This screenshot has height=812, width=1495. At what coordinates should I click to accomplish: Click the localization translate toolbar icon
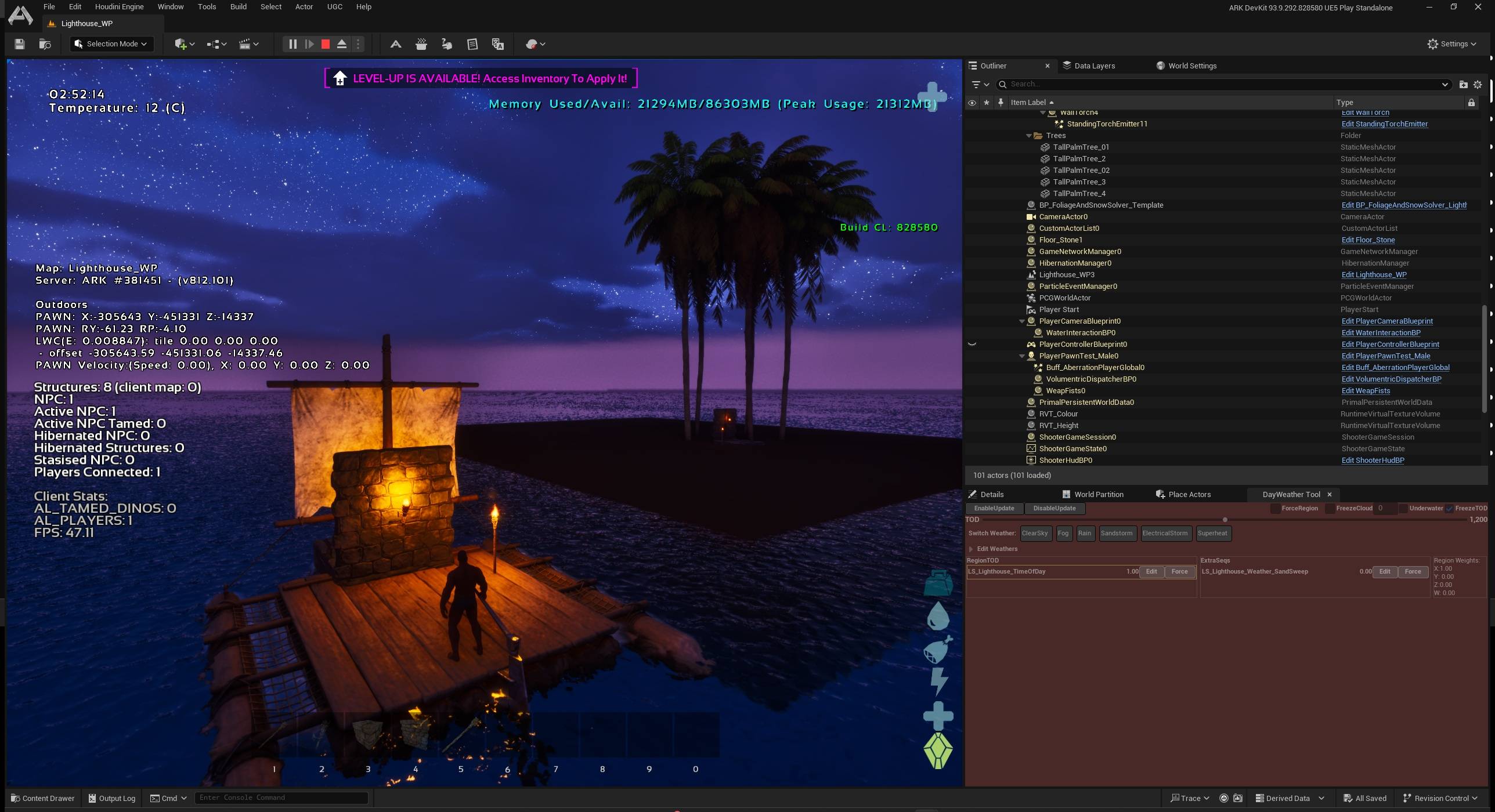click(x=498, y=44)
